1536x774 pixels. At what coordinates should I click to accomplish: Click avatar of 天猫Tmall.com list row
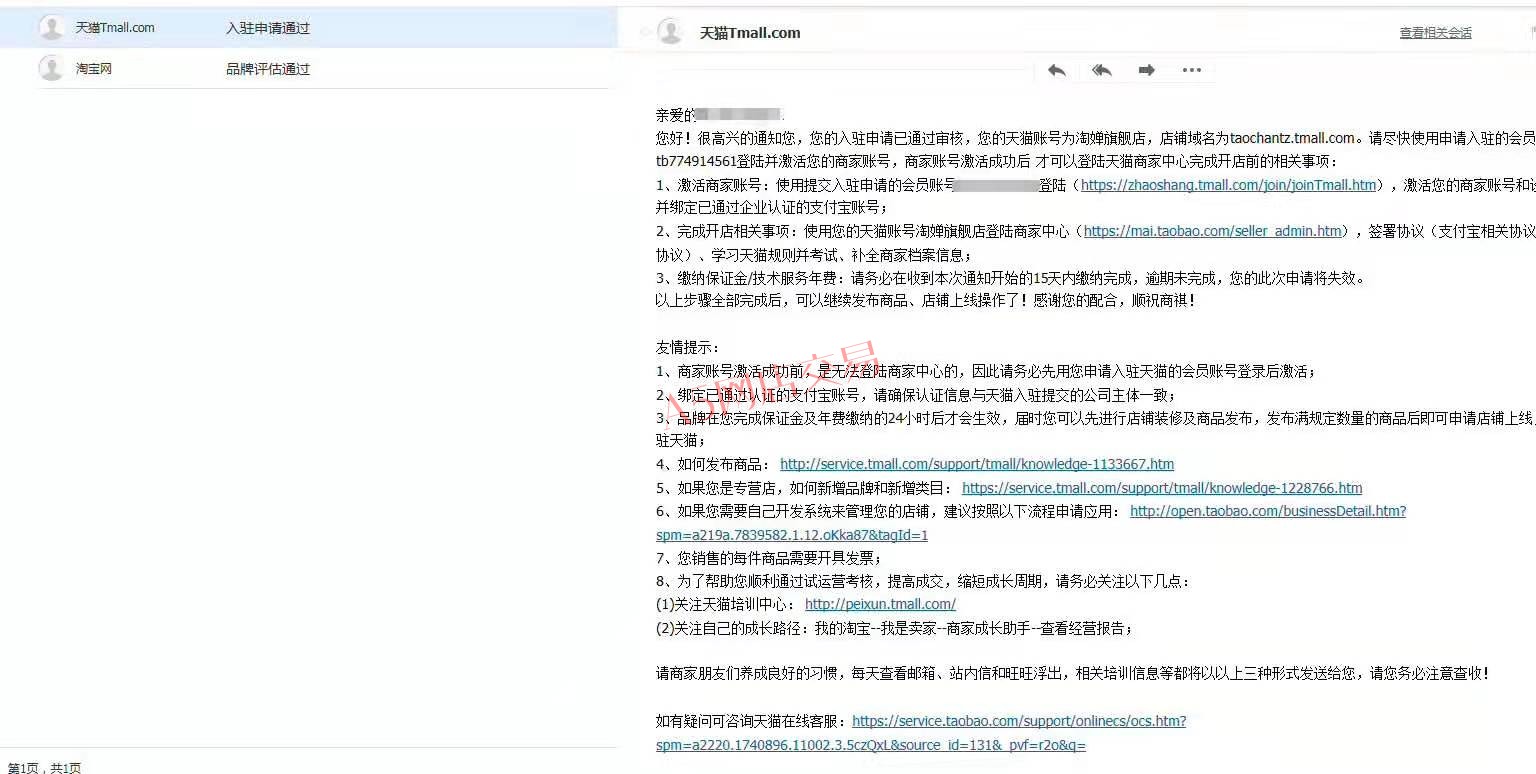(x=51, y=28)
